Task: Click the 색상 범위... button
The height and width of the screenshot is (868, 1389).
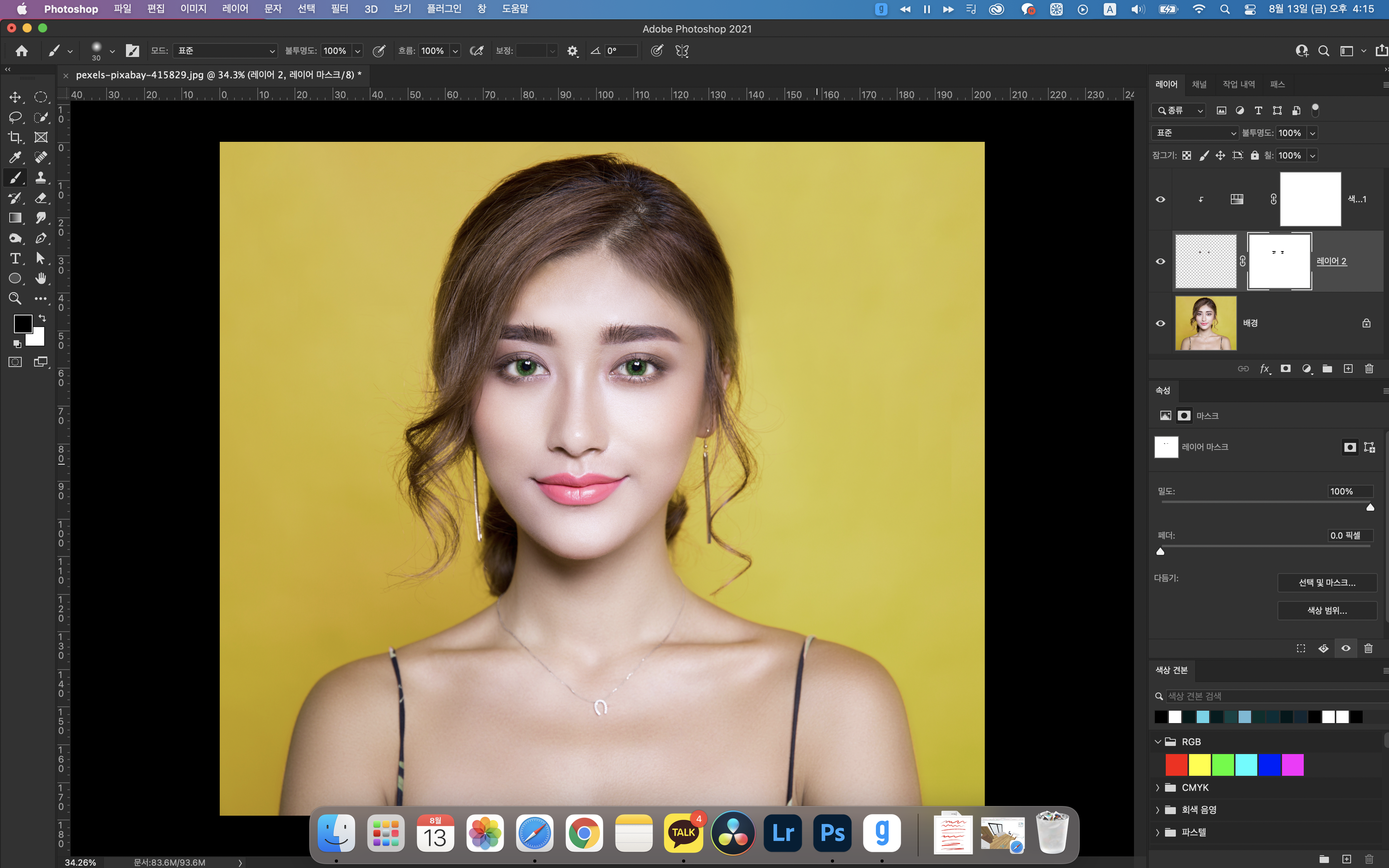Action: pos(1327,610)
